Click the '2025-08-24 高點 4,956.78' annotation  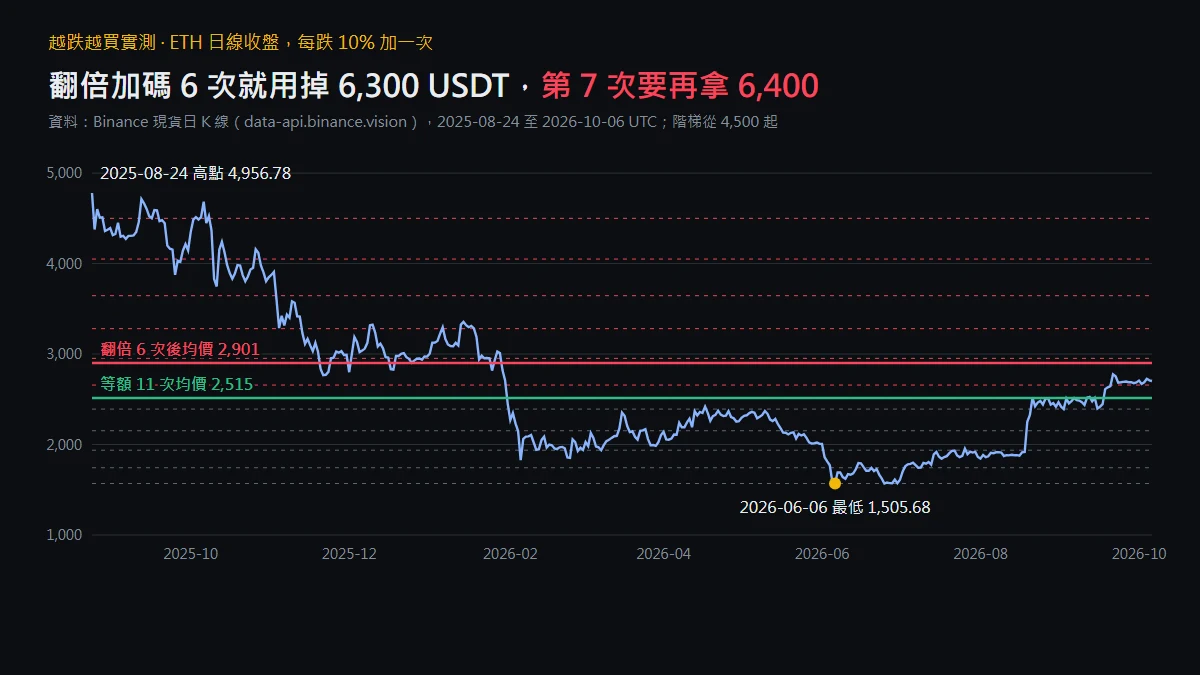pos(196,173)
